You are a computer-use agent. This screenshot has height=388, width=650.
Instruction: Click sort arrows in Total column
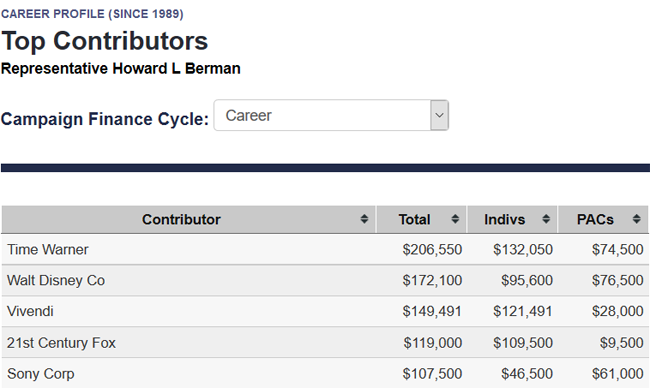(x=455, y=219)
